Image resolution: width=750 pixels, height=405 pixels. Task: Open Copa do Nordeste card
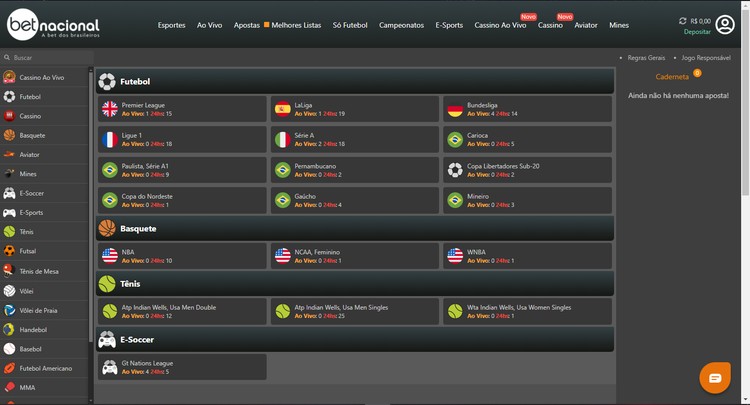click(182, 200)
